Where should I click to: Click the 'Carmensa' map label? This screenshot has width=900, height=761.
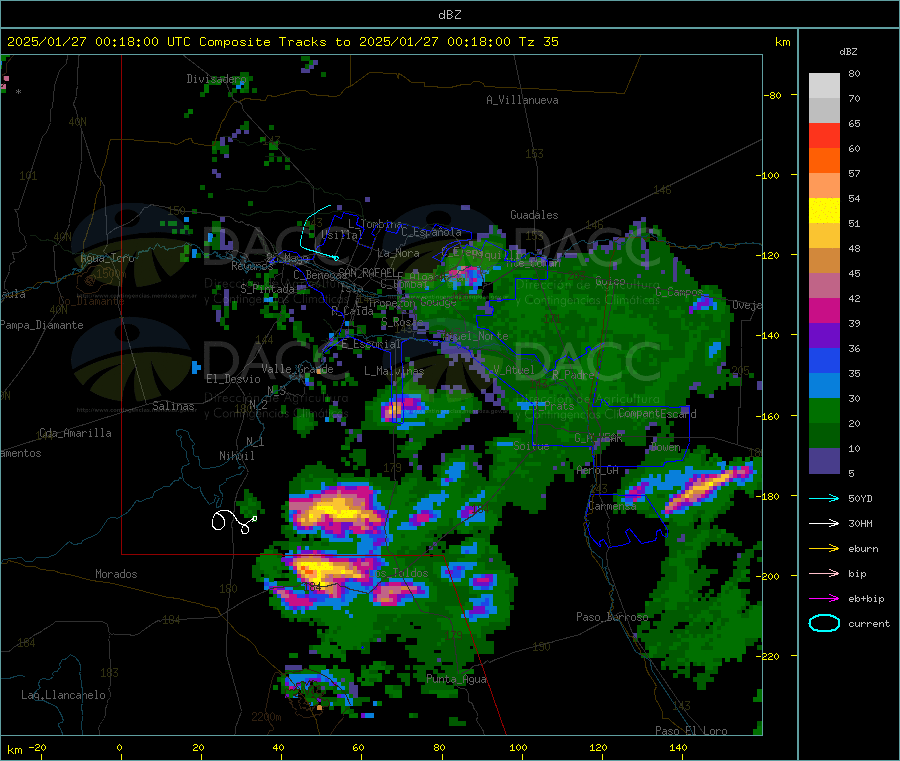pos(612,506)
